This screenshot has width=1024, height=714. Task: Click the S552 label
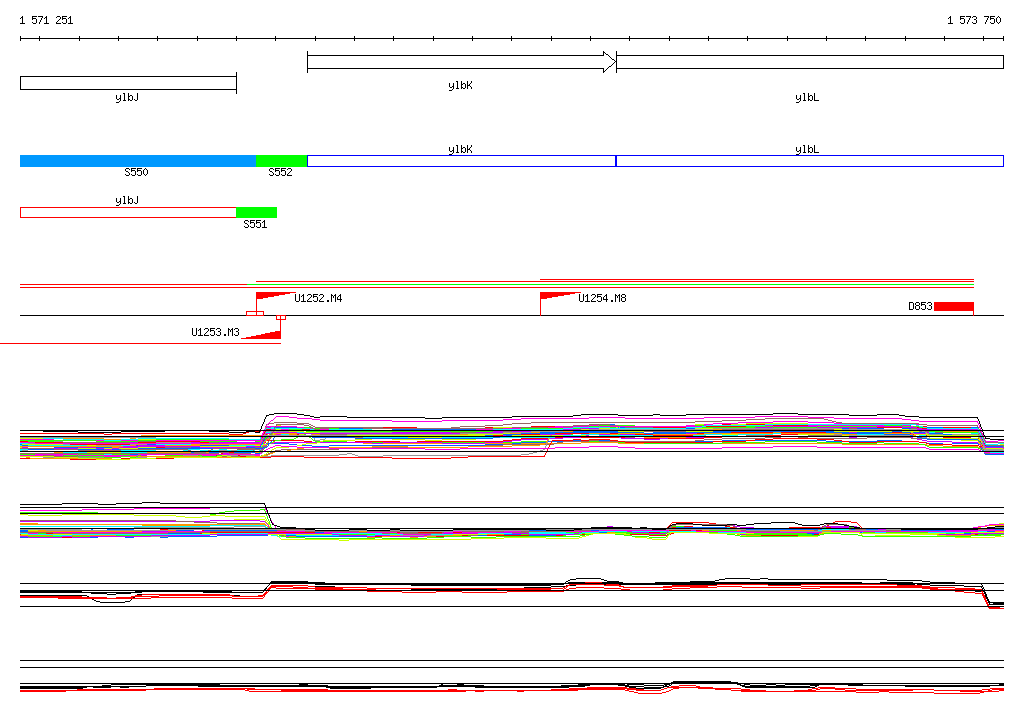coord(280,172)
